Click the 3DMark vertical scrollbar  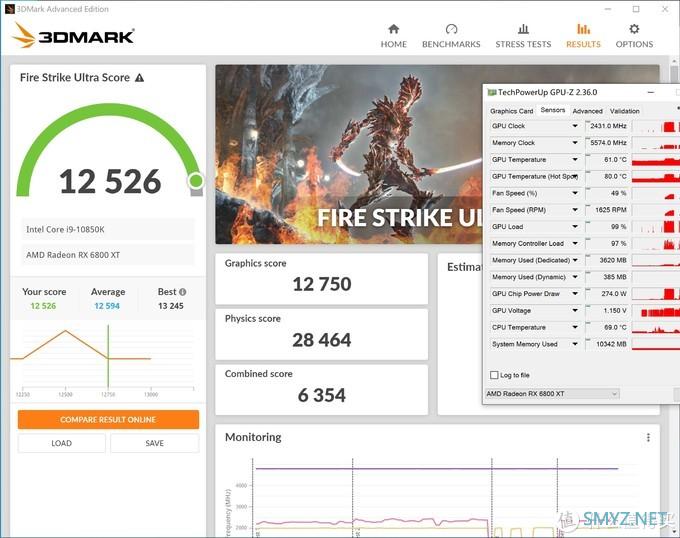[x=673, y=295]
